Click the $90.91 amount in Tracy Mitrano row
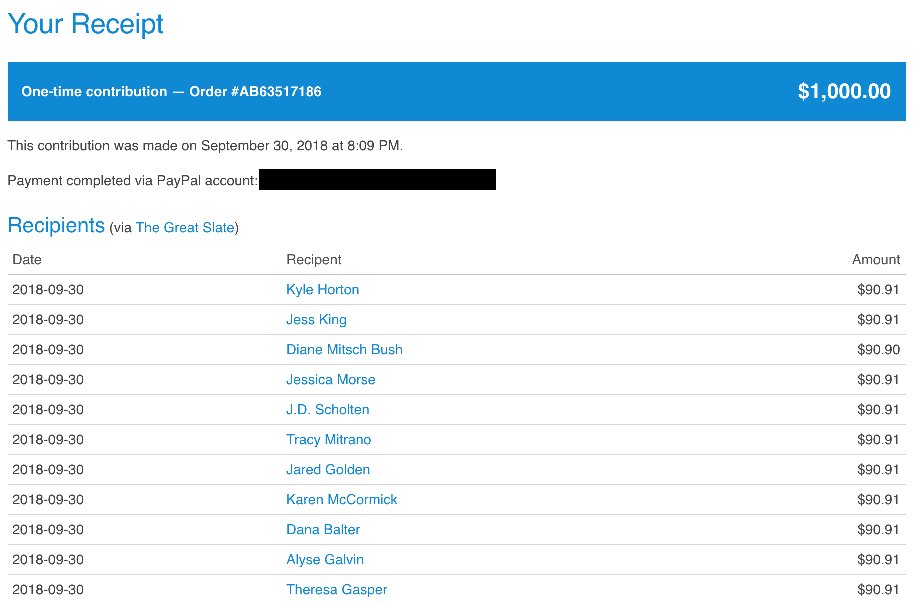Screen dimensions: 922x605 878,439
